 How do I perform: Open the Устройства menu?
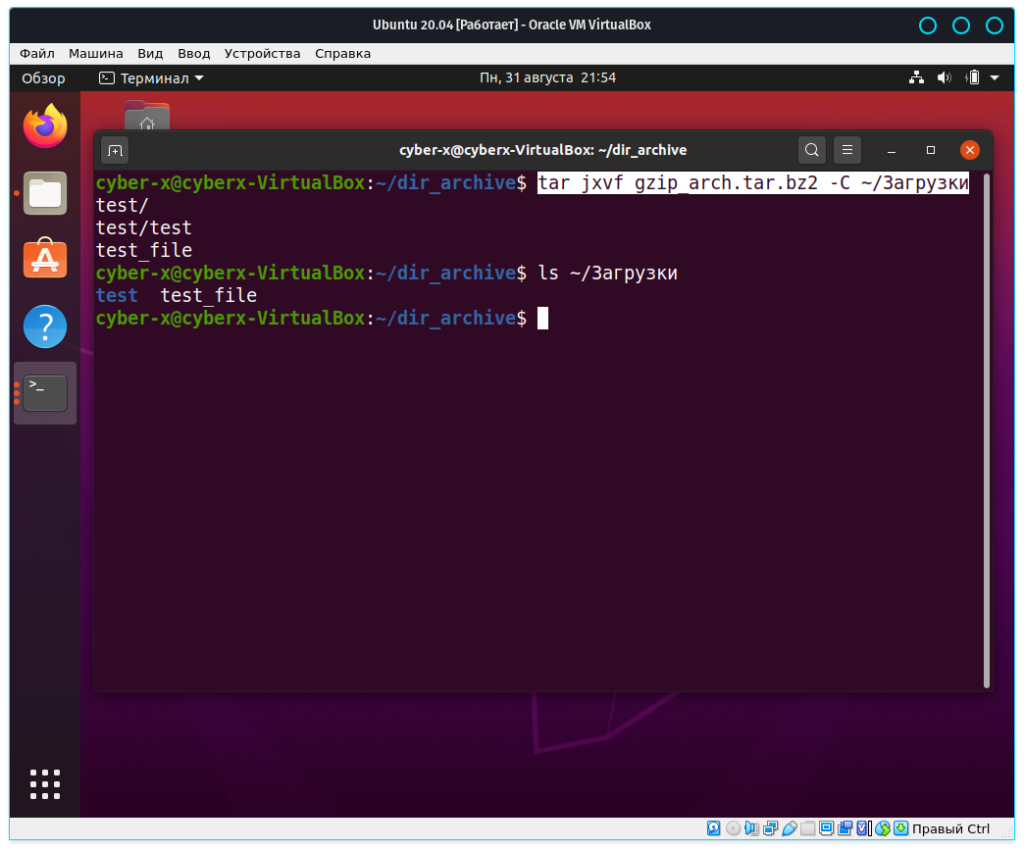pyautogui.click(x=262, y=53)
